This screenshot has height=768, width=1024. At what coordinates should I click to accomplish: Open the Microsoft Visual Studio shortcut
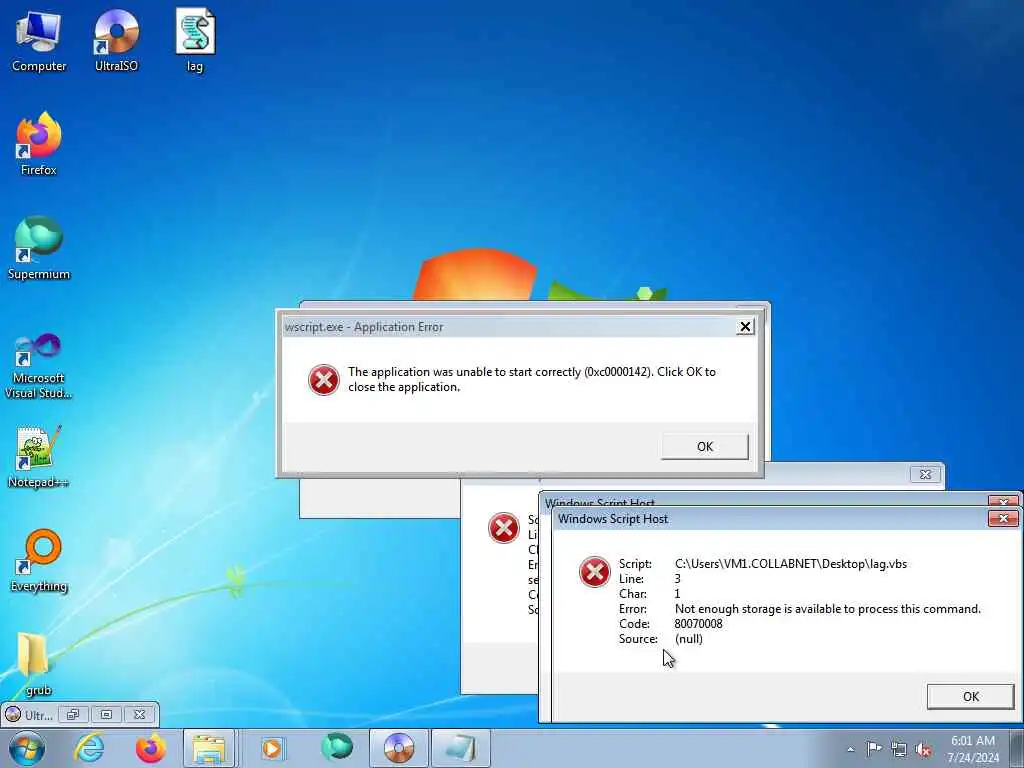pos(39,366)
